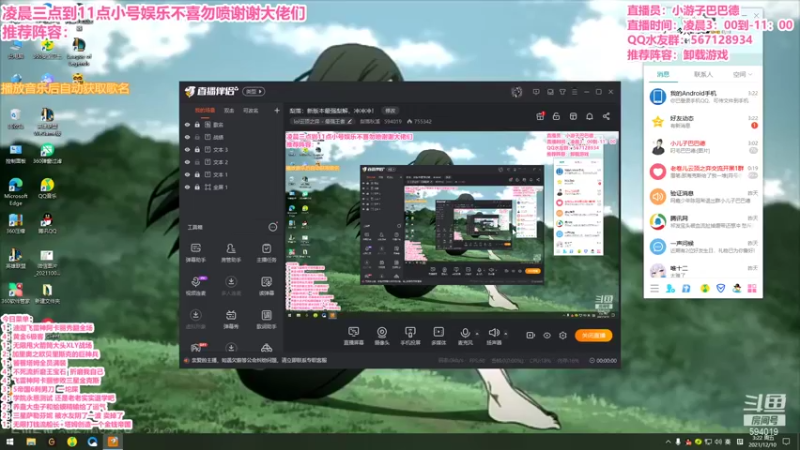The height and width of the screenshot is (450, 800).
Task: Add a 摄像头 camera source
Action: point(382,336)
